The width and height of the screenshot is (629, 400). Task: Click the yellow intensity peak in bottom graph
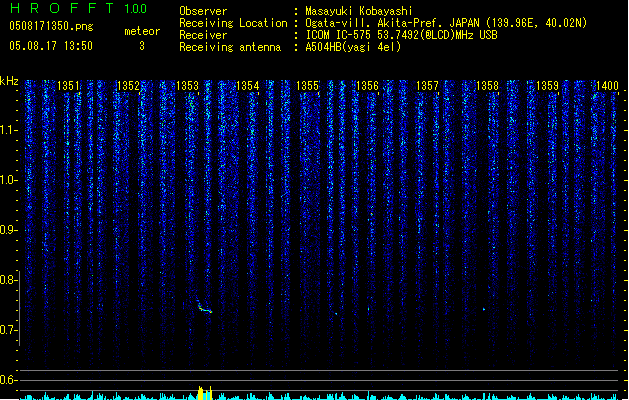click(x=205, y=393)
